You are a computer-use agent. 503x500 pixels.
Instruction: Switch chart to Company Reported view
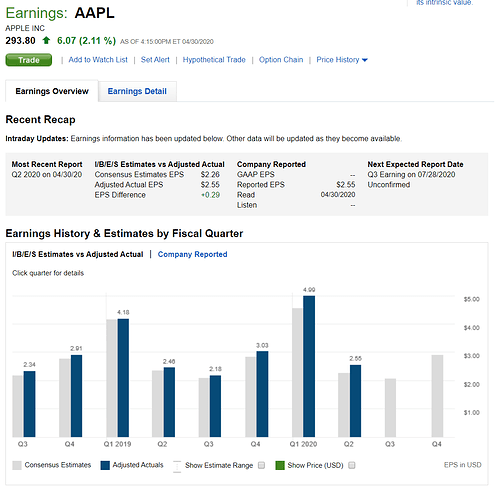click(192, 254)
